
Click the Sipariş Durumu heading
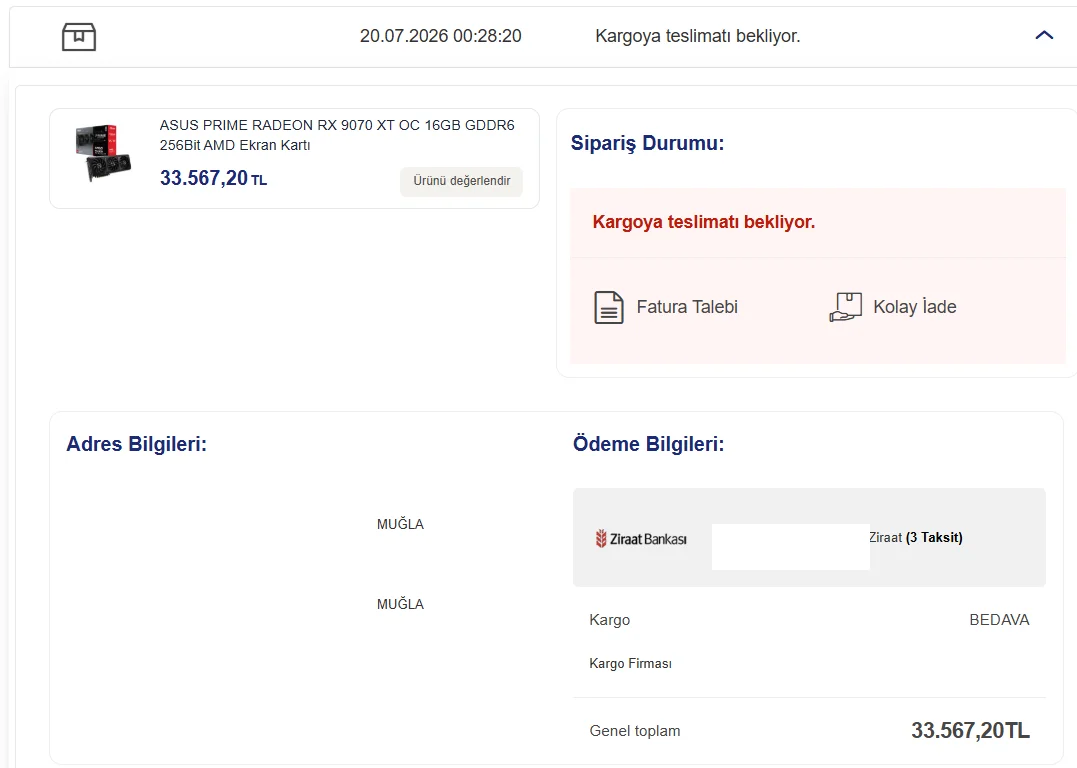(x=647, y=143)
